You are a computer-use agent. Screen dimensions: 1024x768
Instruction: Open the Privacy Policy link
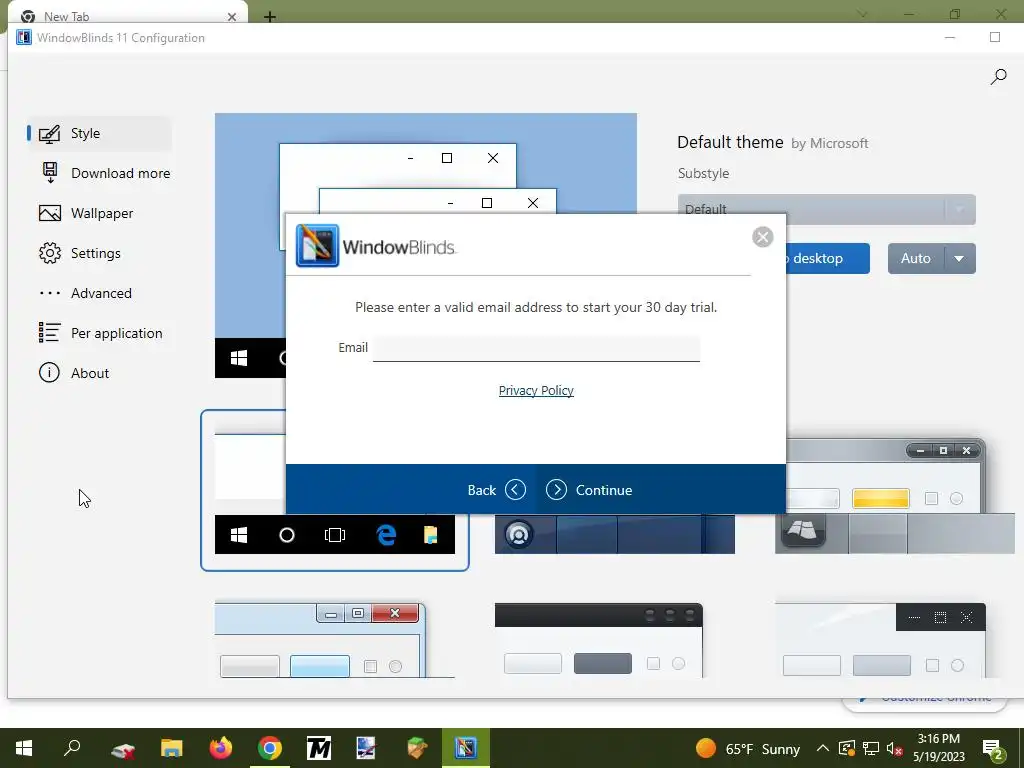coord(536,391)
